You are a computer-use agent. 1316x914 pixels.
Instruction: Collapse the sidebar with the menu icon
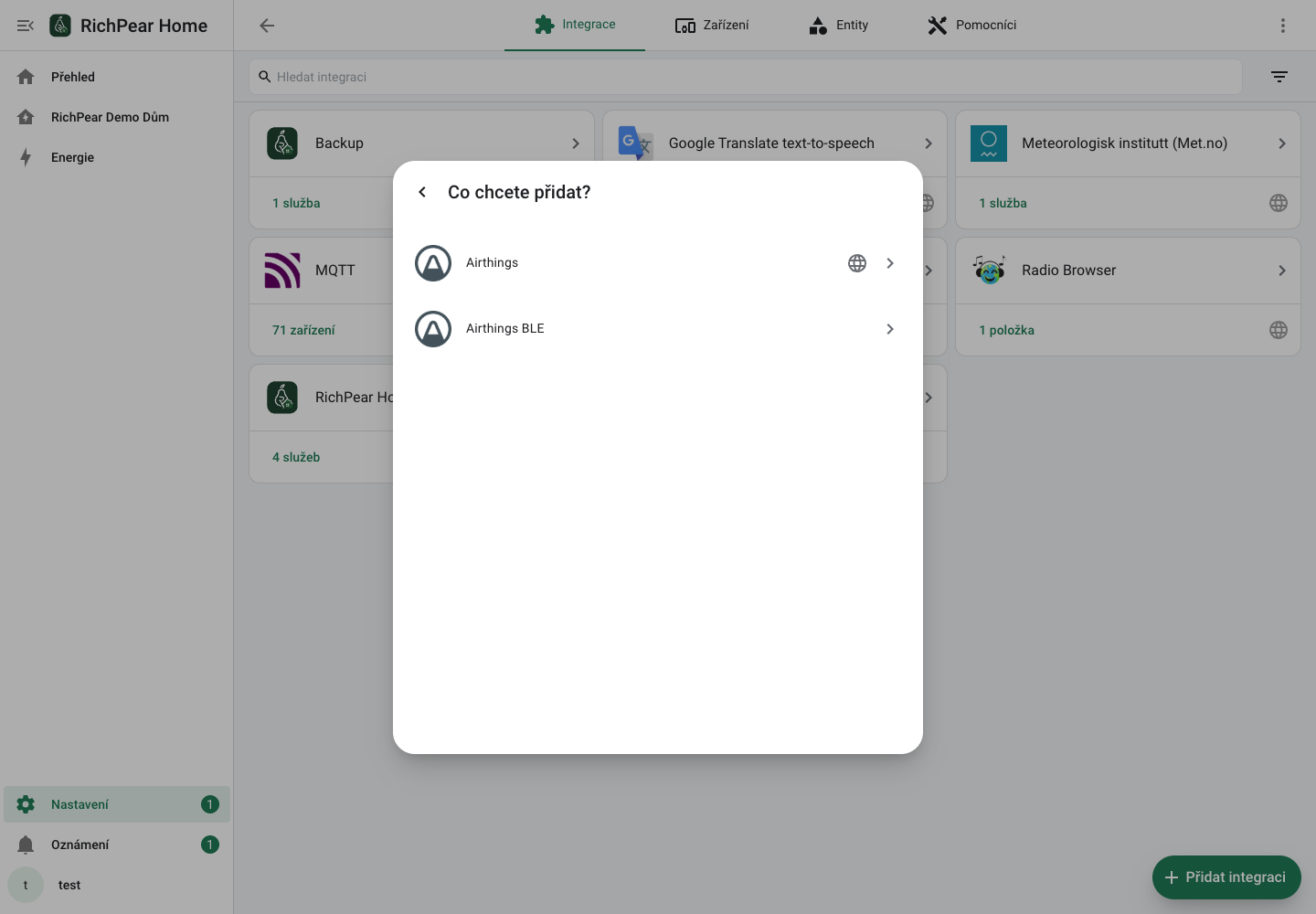(26, 26)
